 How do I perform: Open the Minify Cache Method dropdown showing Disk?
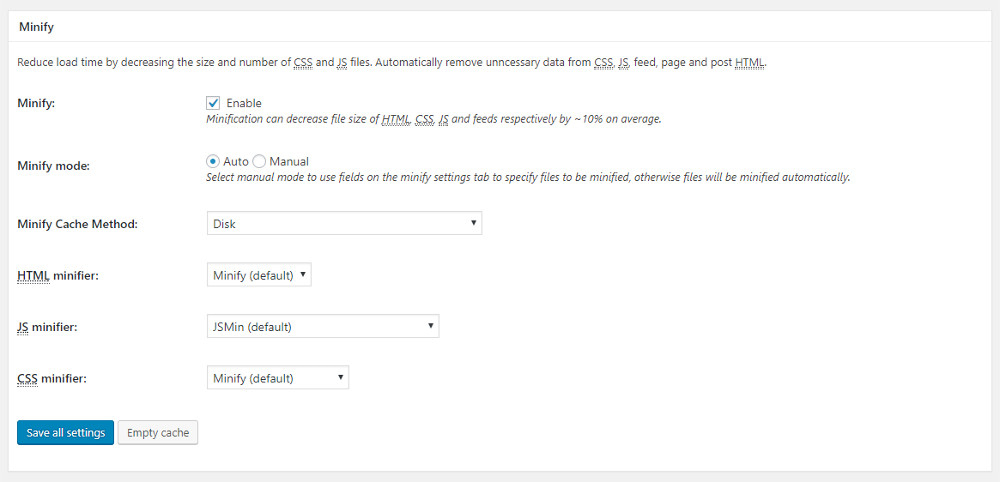[344, 224]
